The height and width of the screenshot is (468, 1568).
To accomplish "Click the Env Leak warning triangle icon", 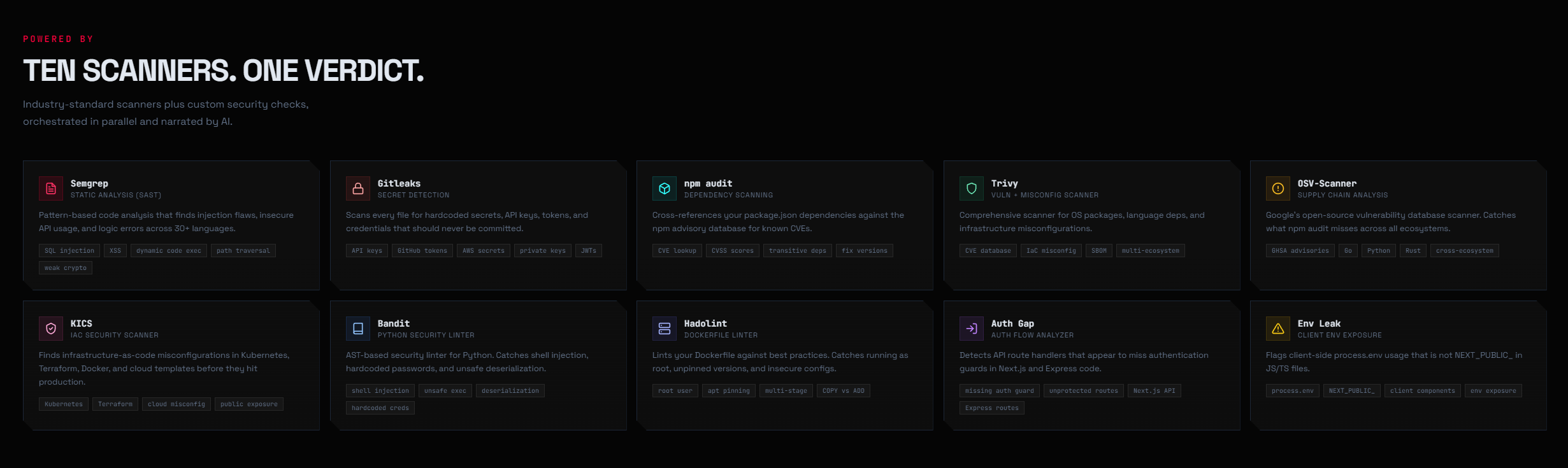I will point(1278,329).
